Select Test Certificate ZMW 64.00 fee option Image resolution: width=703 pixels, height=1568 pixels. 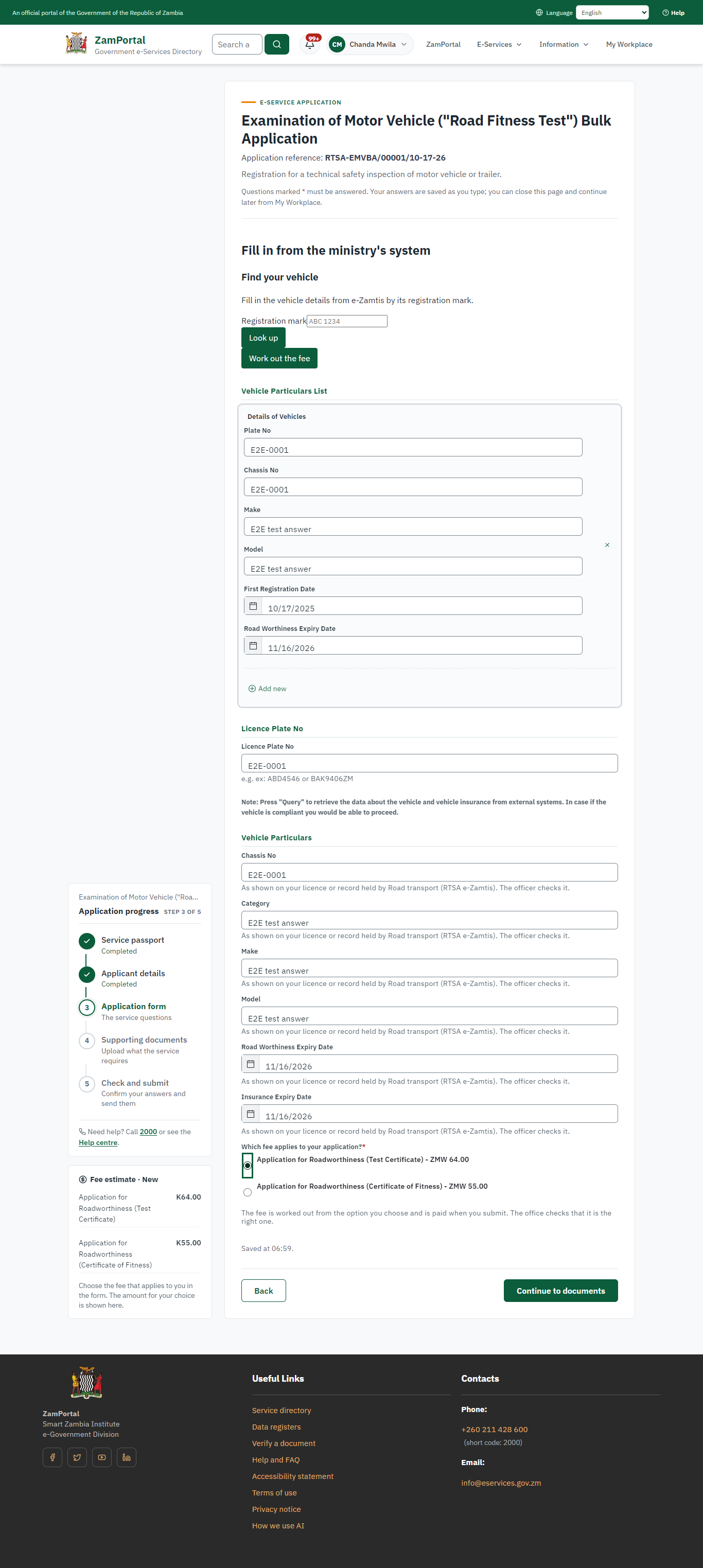click(x=247, y=1166)
